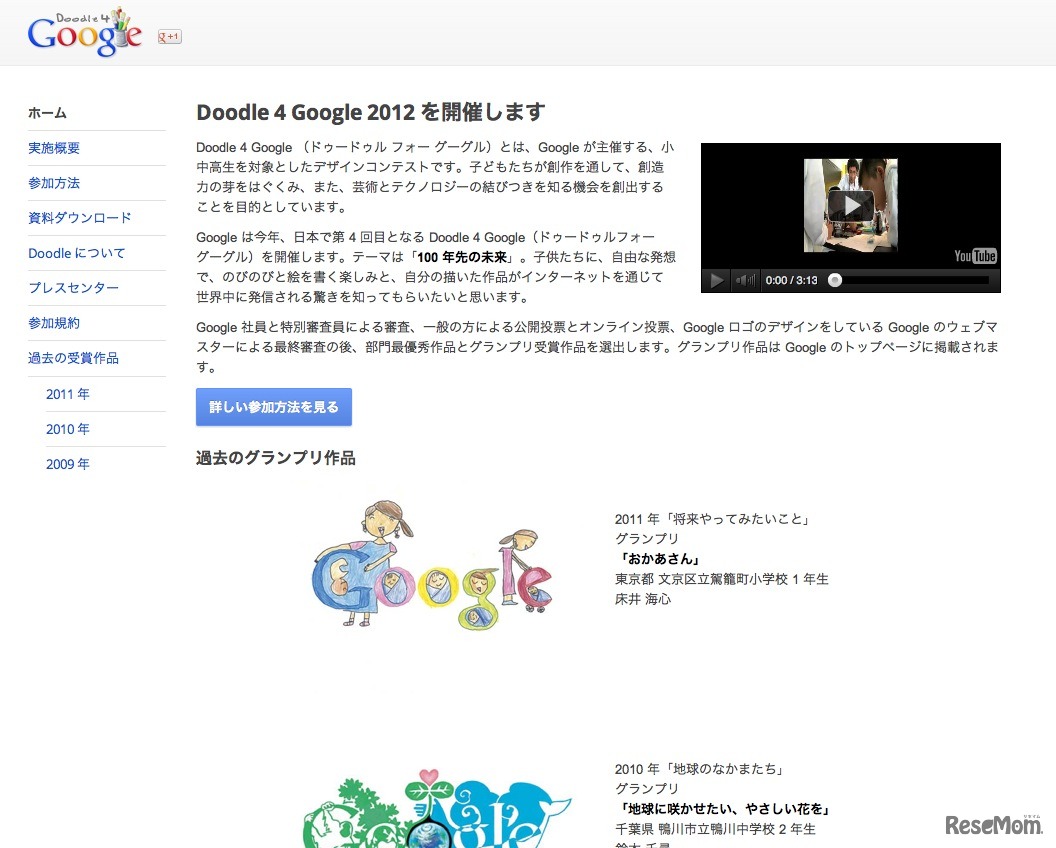The image size is (1056, 848).
Task: Click the 2011 年「将来やってみたいこと」 caption
Action: tap(714, 519)
